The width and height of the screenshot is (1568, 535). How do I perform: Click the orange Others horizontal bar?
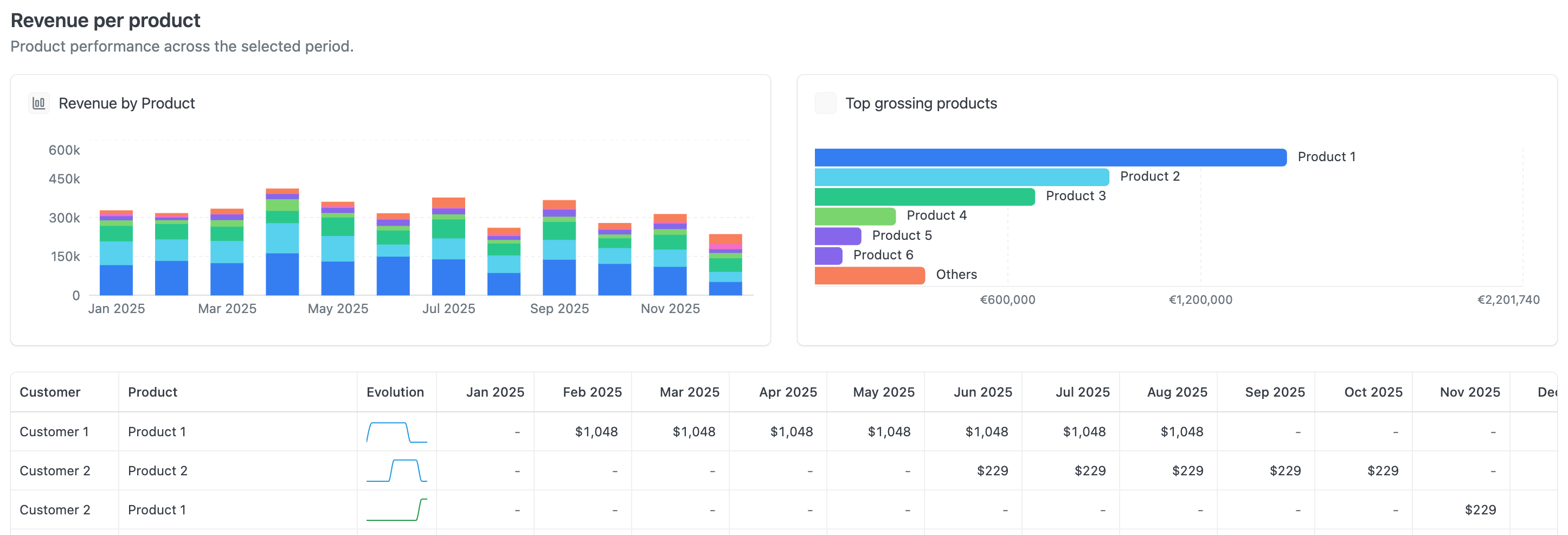[869, 275]
